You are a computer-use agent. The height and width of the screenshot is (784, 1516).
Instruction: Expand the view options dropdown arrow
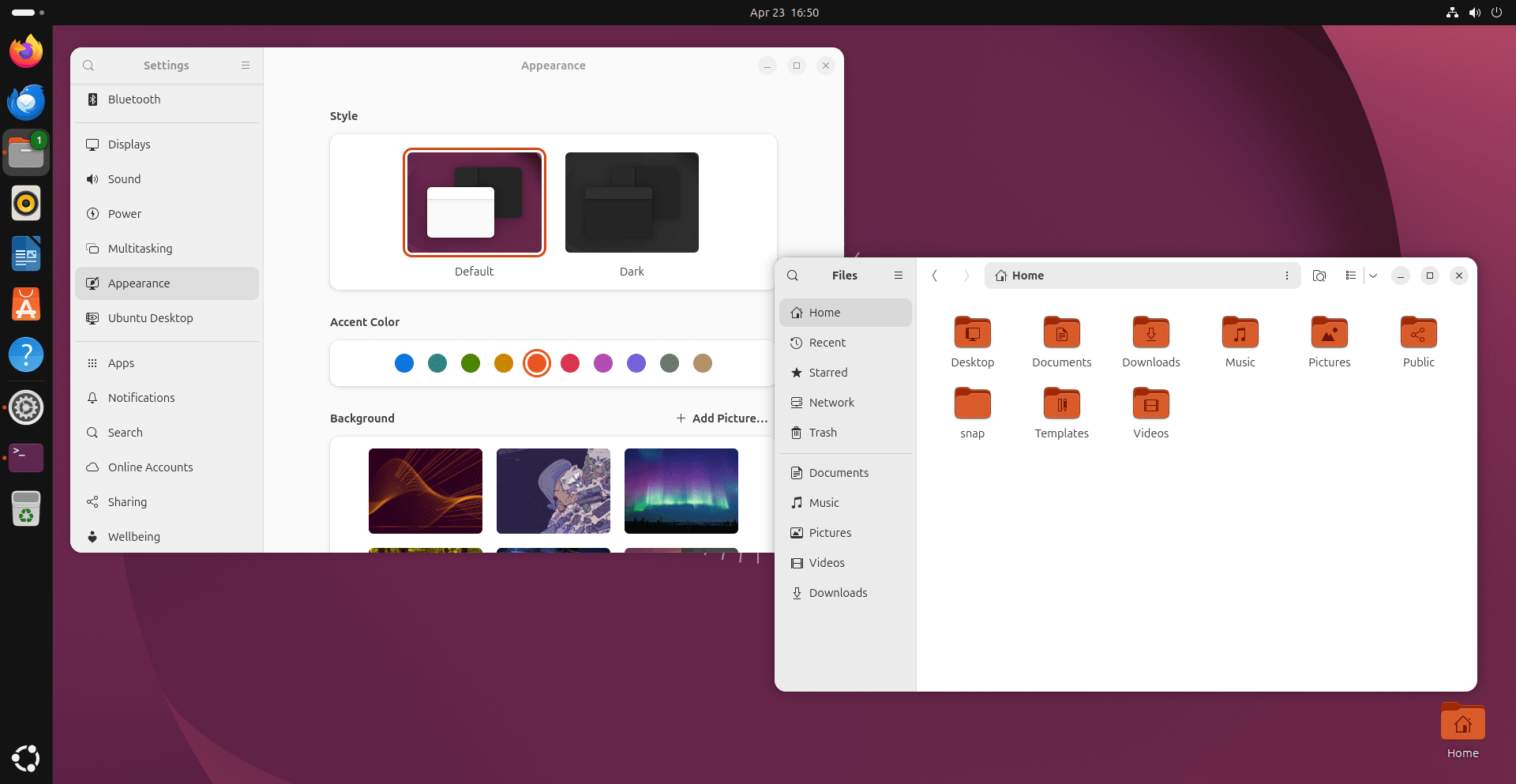(1373, 276)
